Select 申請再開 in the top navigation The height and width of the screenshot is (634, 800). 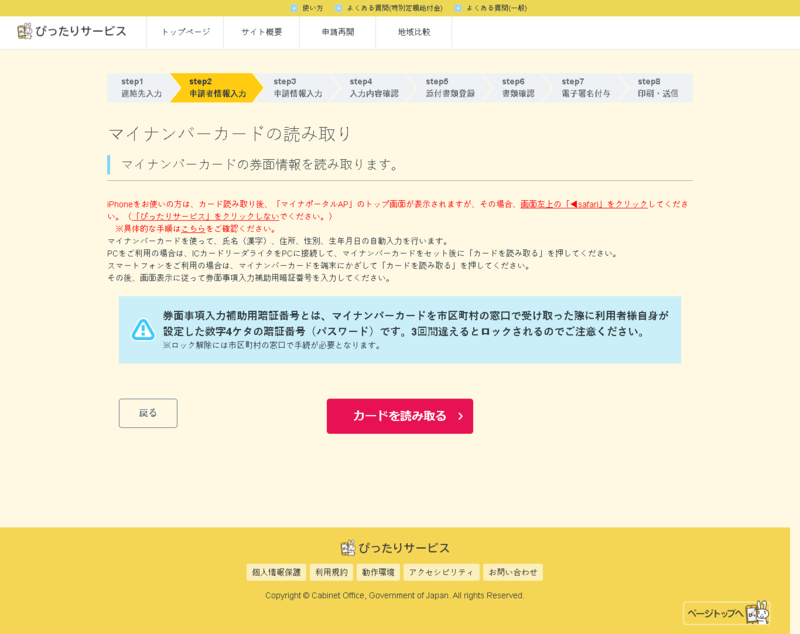coord(338,32)
